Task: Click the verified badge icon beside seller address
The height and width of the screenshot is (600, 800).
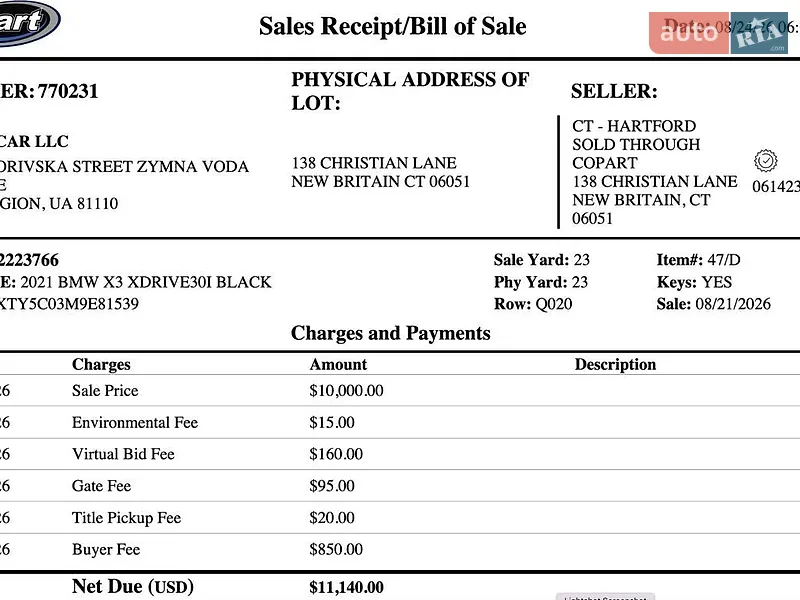Action: coord(765,161)
